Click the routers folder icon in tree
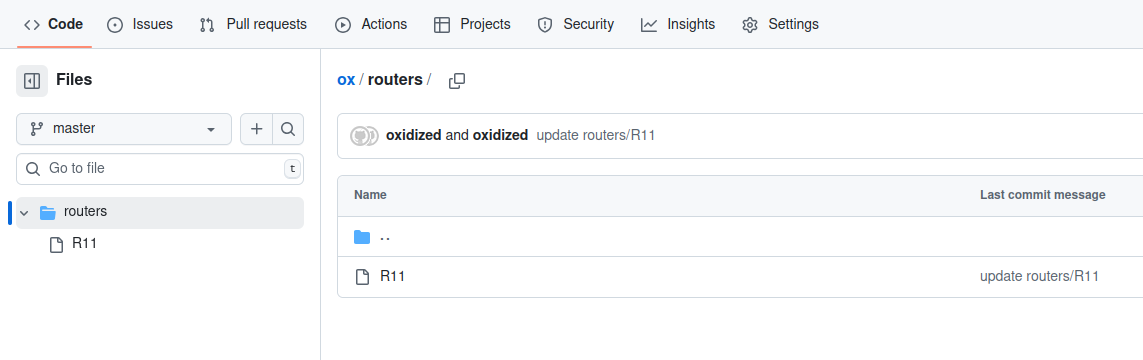Screen dimensions: 1143x360 point(48,212)
